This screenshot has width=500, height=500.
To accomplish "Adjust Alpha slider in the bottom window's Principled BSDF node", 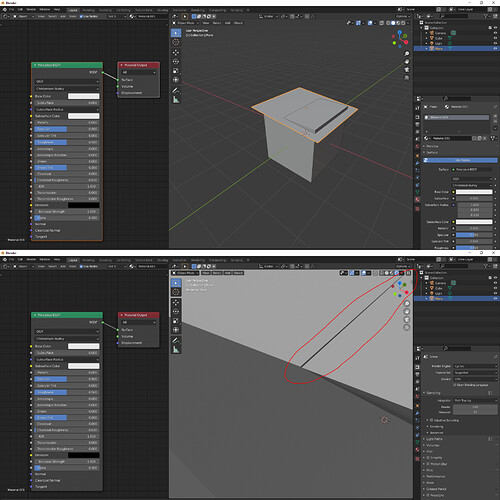I will click(67, 468).
